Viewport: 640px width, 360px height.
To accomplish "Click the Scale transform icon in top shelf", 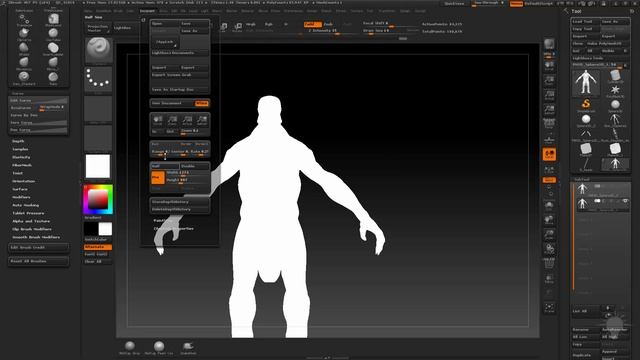I will pos(223,27).
